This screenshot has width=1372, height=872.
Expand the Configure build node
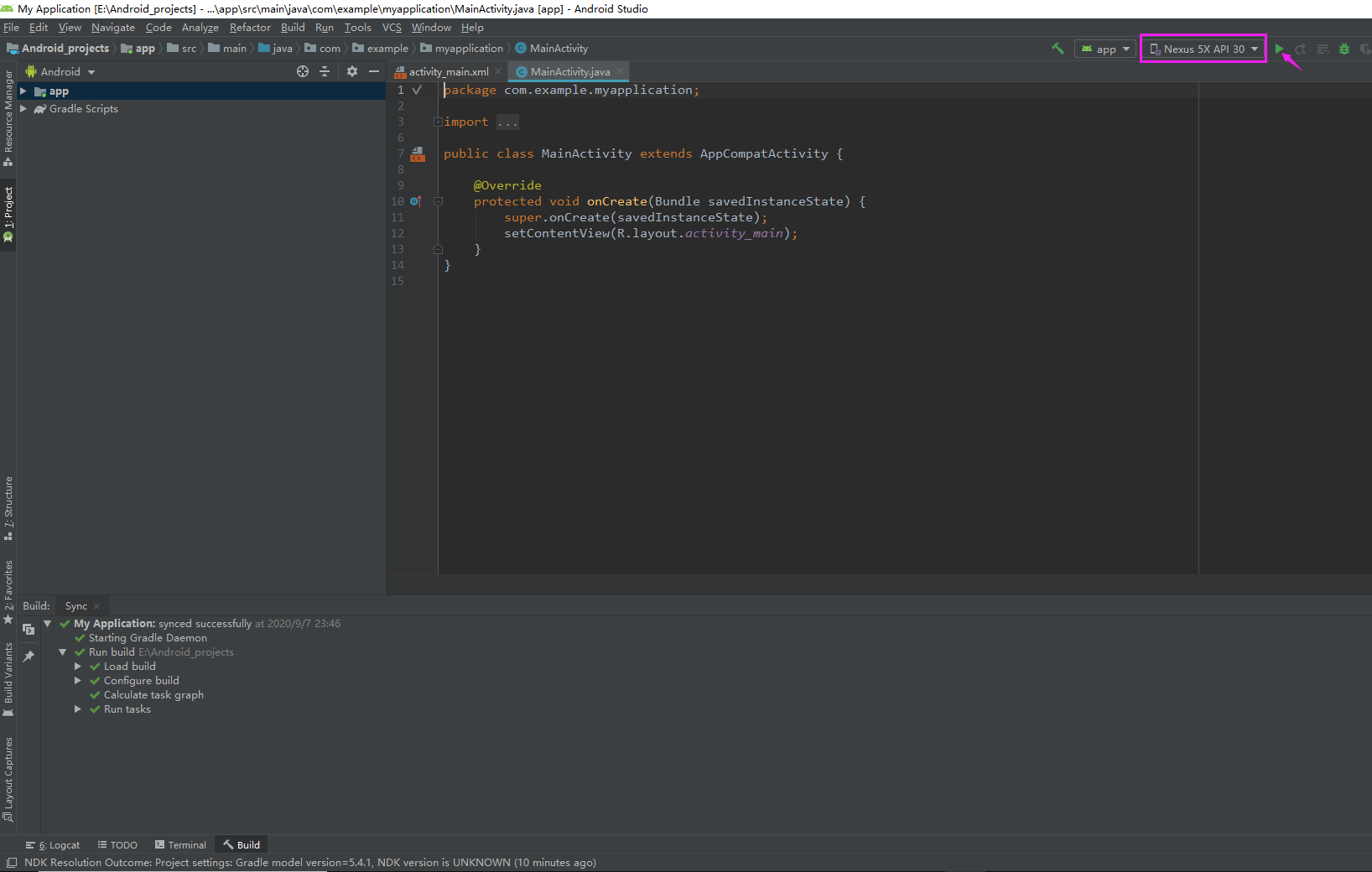78,681
